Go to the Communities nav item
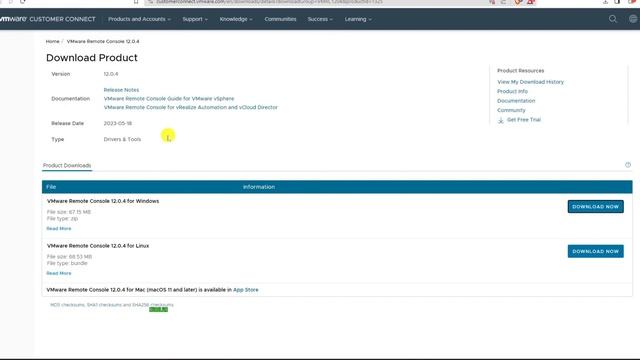 point(280,19)
